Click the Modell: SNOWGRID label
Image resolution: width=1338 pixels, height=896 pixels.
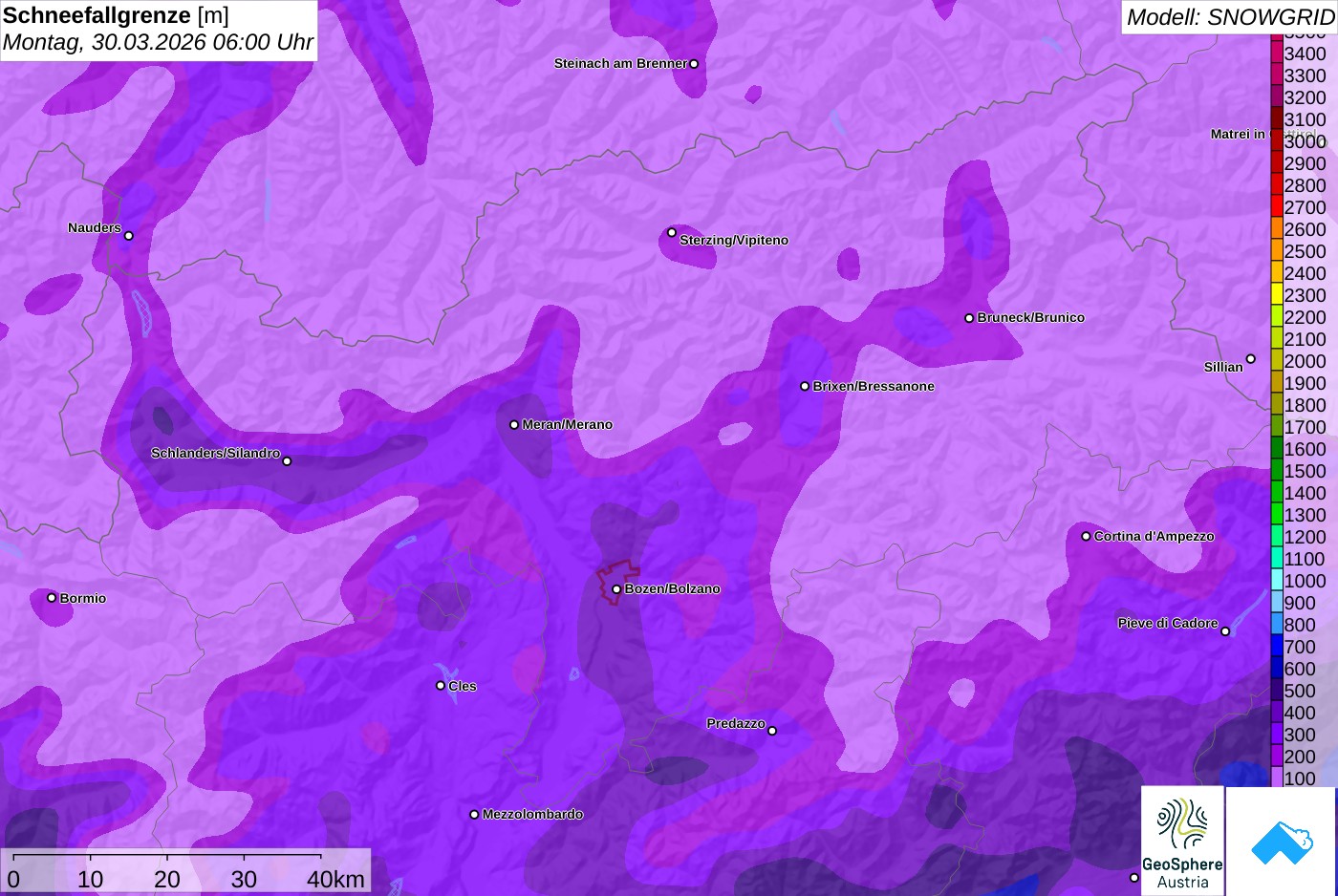pyautogui.click(x=1230, y=17)
